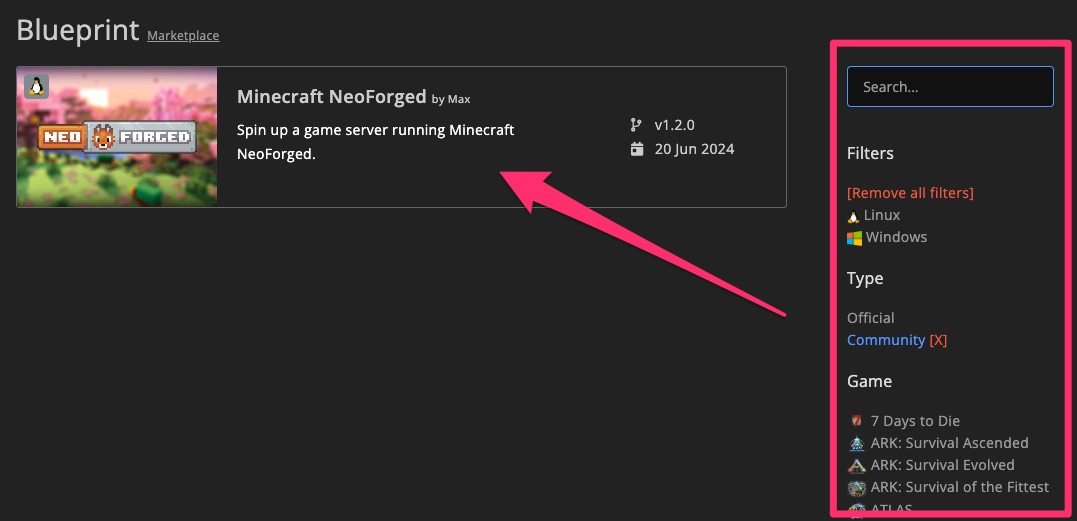Click the ARK: Survival Ascended icon
This screenshot has height=521, width=1077.
click(856, 443)
